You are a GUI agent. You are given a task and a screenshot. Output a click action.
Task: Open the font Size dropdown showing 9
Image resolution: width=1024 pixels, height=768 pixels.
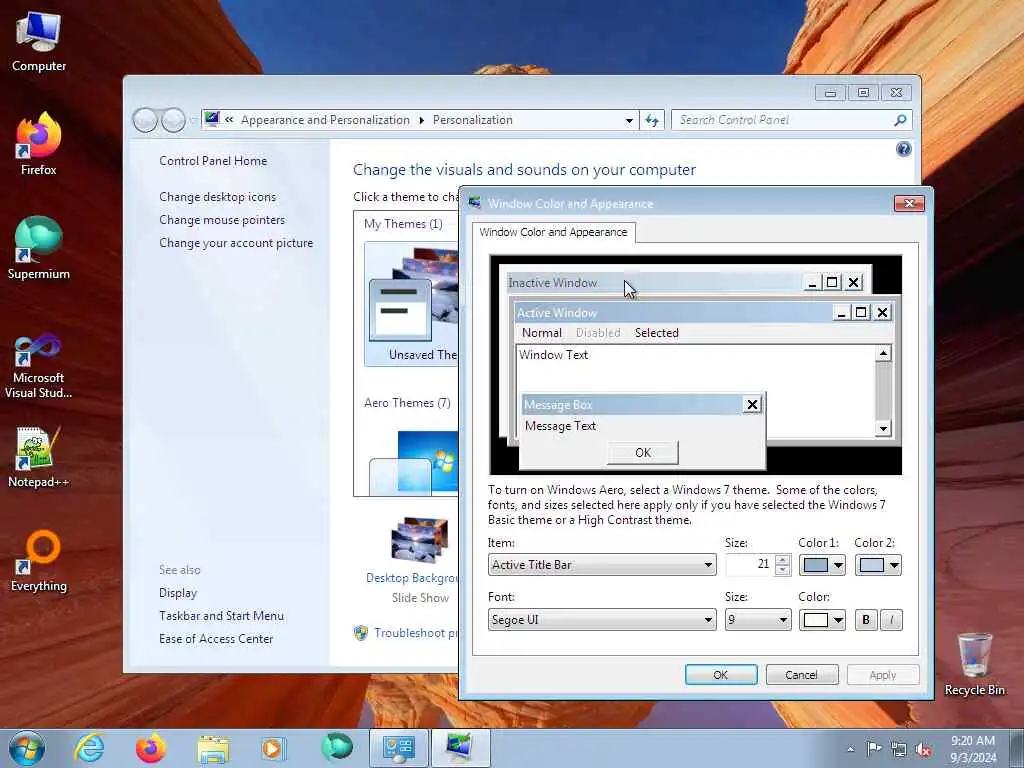758,620
